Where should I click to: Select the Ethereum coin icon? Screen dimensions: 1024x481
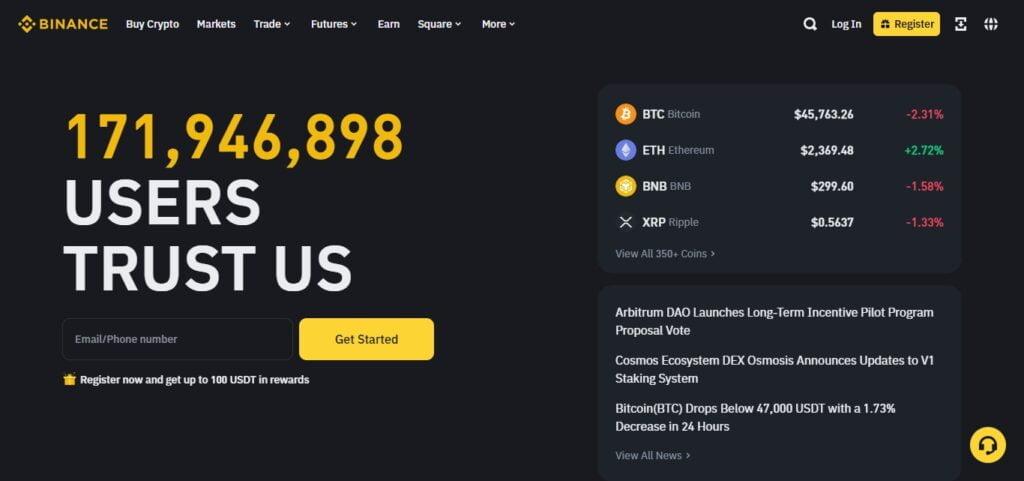(626, 150)
